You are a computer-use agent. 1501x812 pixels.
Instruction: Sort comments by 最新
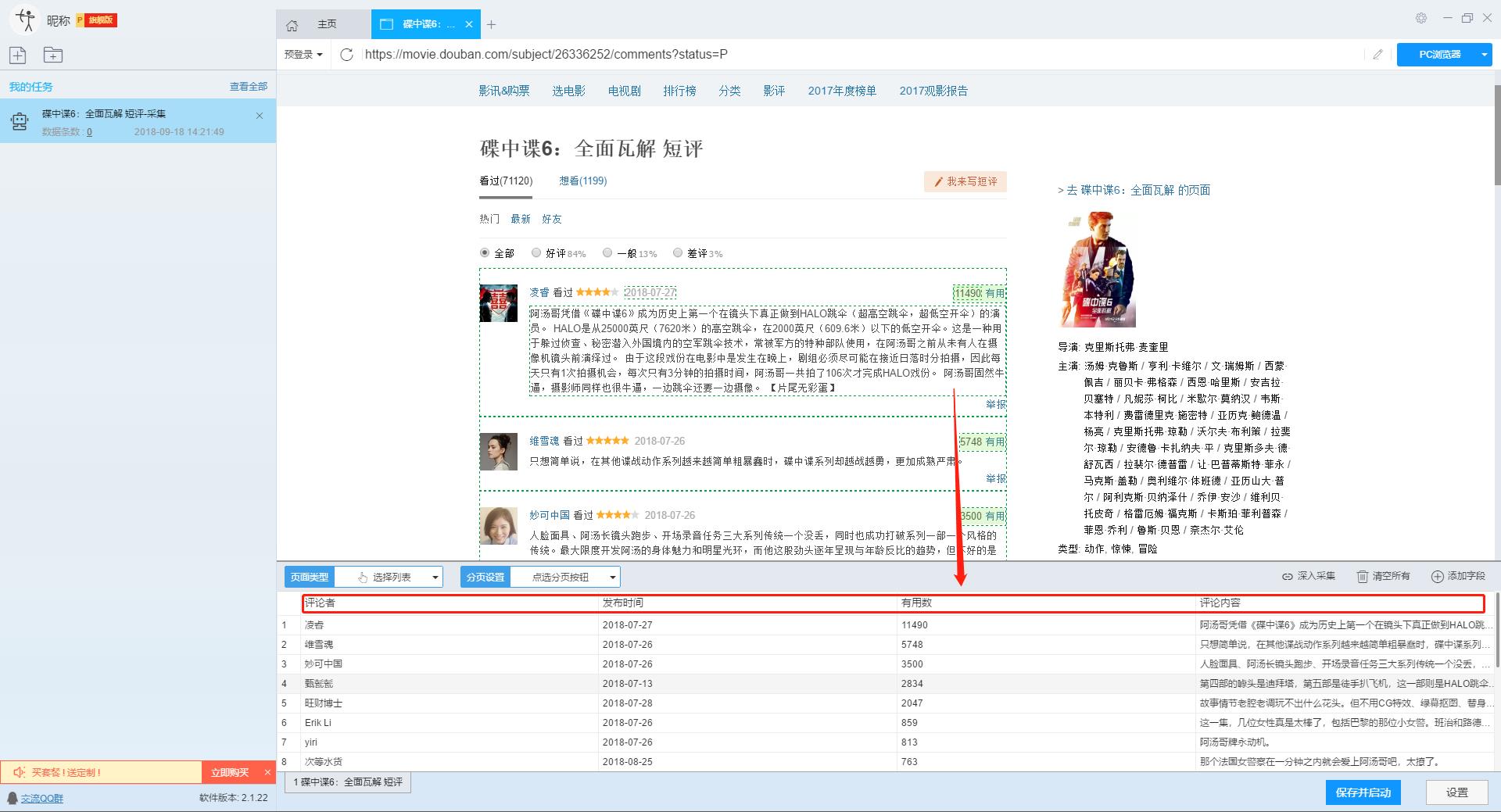point(521,219)
